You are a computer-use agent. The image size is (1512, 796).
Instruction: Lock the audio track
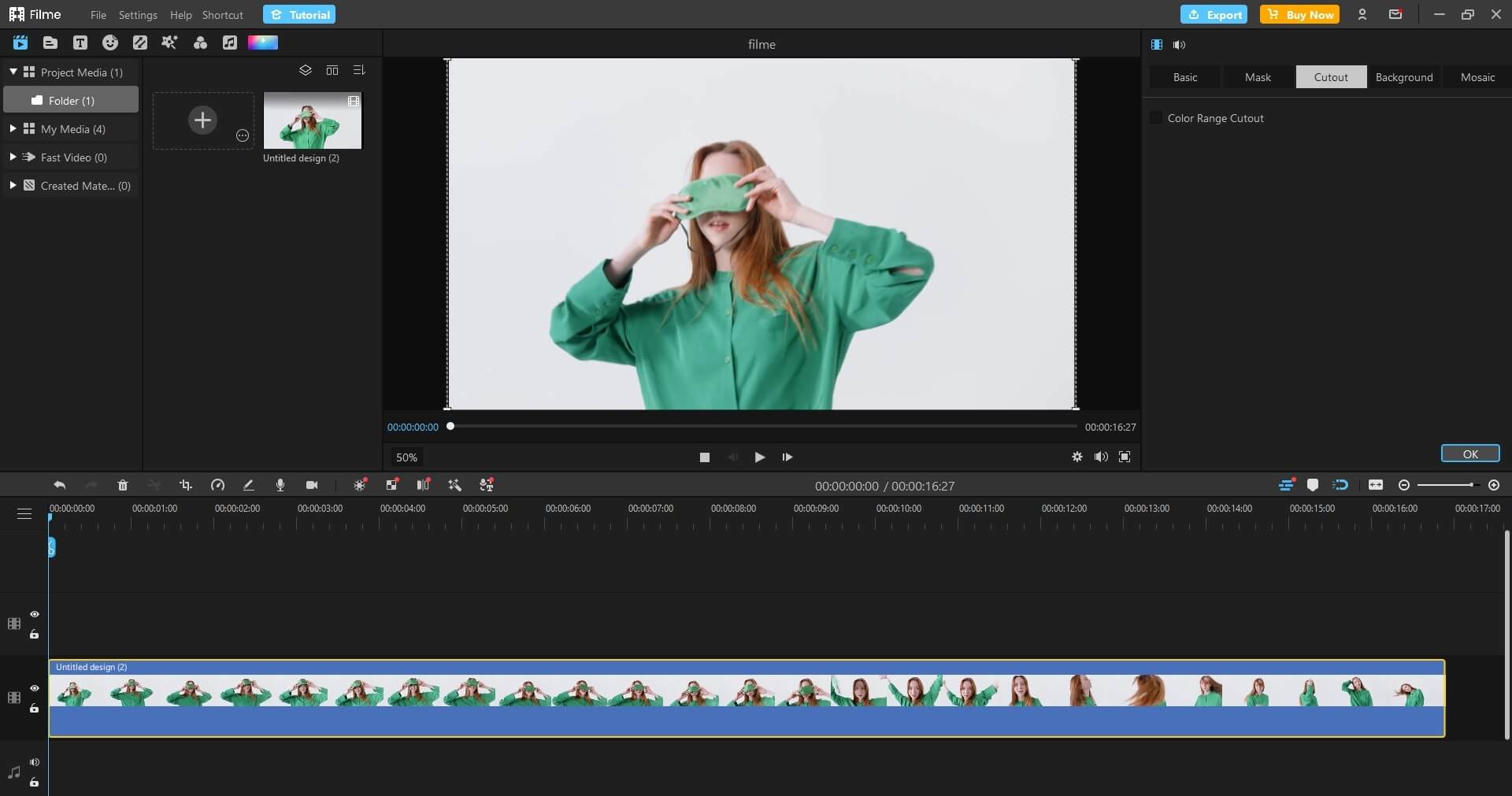pos(35,782)
